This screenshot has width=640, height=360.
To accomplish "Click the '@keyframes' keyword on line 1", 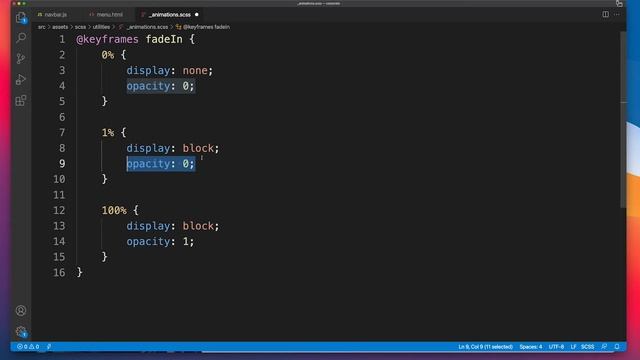I will (x=107, y=39).
